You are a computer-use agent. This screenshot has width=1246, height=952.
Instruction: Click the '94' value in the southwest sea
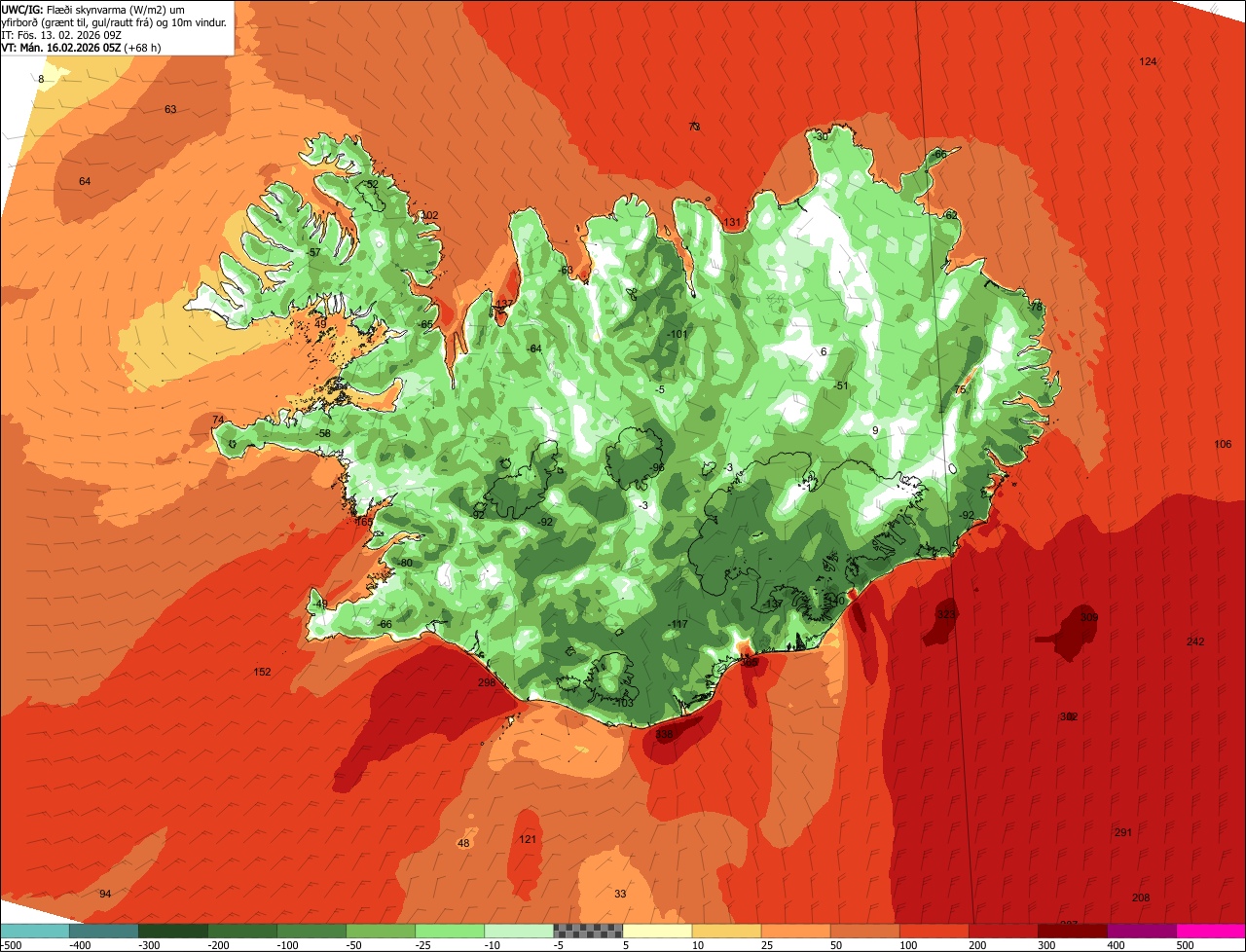pos(105,895)
